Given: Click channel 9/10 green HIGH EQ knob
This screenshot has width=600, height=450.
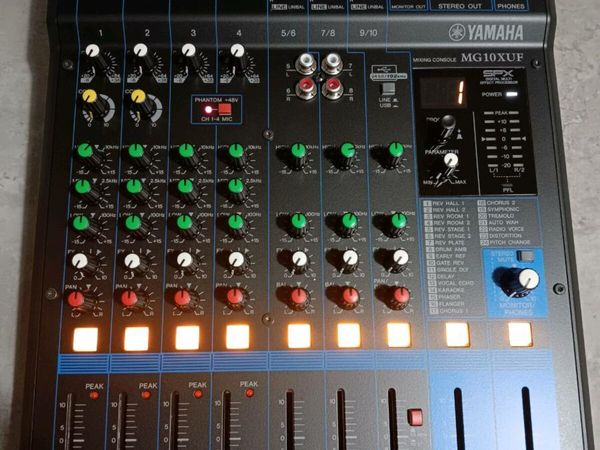Looking at the screenshot, I should point(395,152).
